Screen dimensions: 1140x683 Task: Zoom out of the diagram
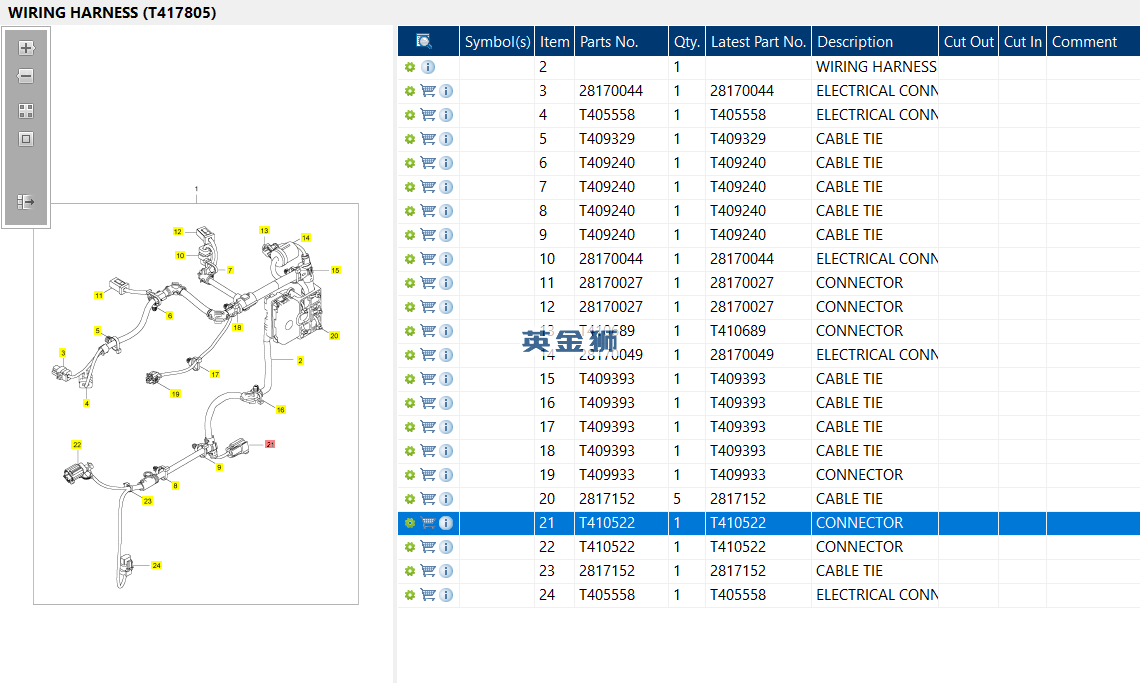click(26, 76)
